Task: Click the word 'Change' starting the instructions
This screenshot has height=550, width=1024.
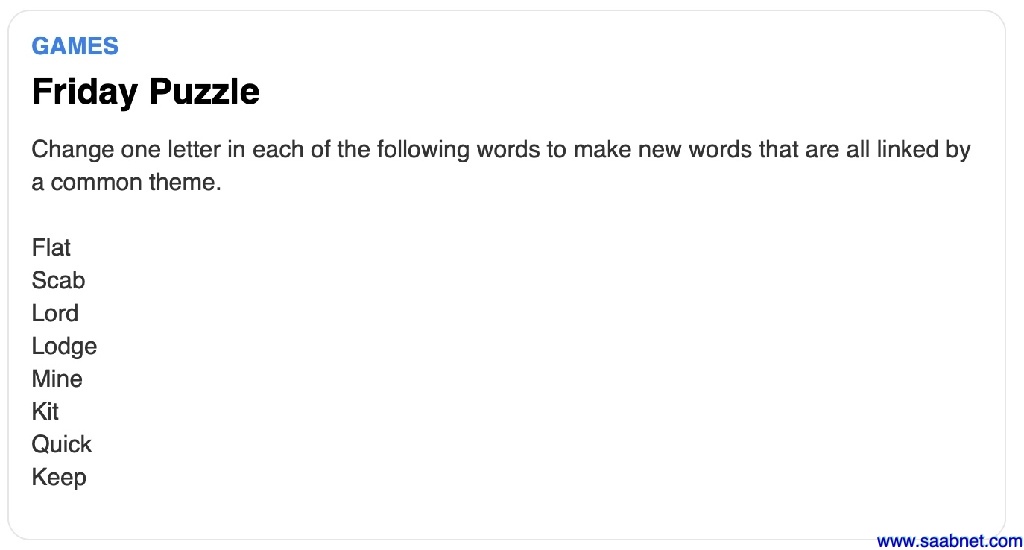Action: (70, 150)
